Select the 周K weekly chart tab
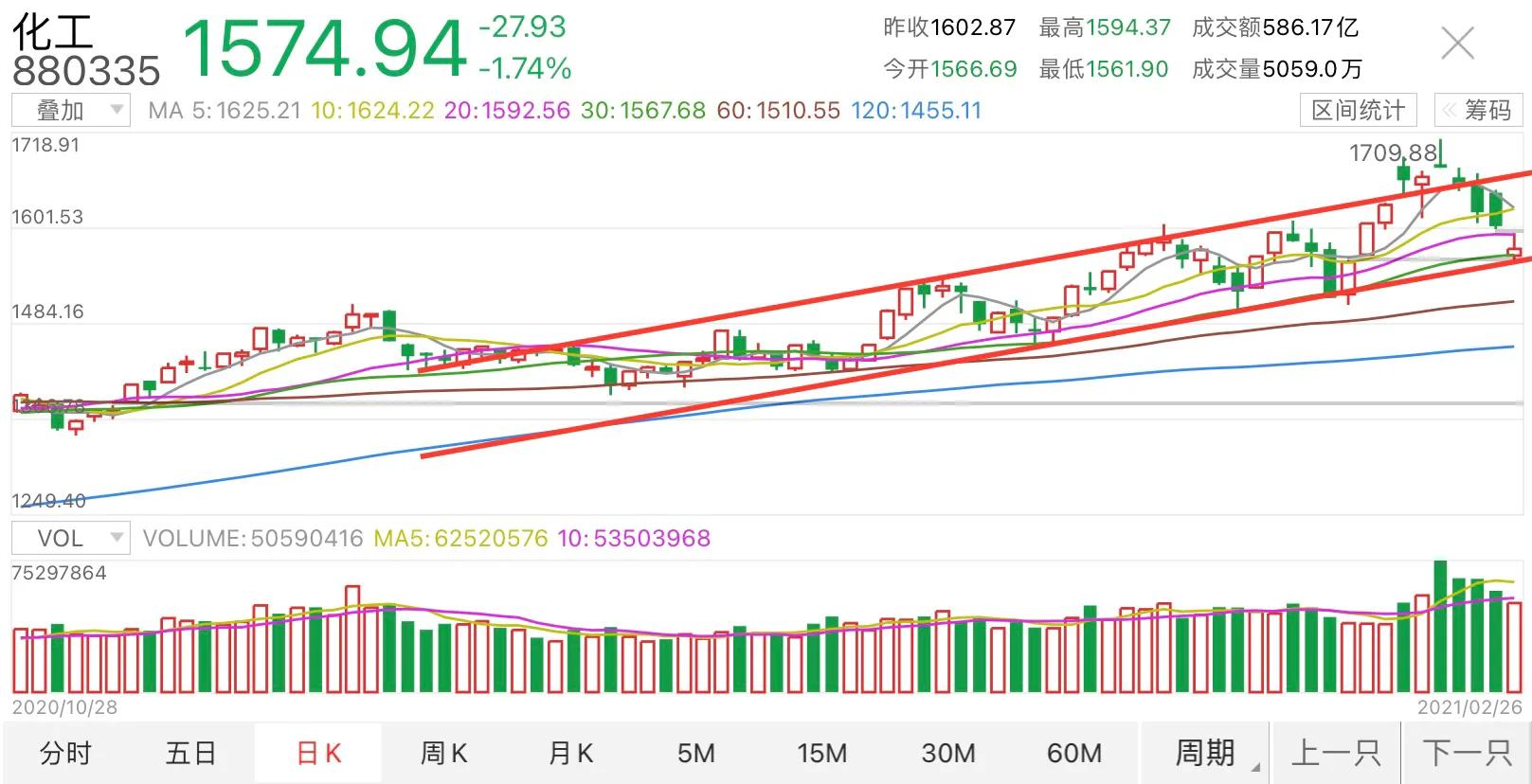This screenshot has width=1532, height=784. click(x=444, y=754)
